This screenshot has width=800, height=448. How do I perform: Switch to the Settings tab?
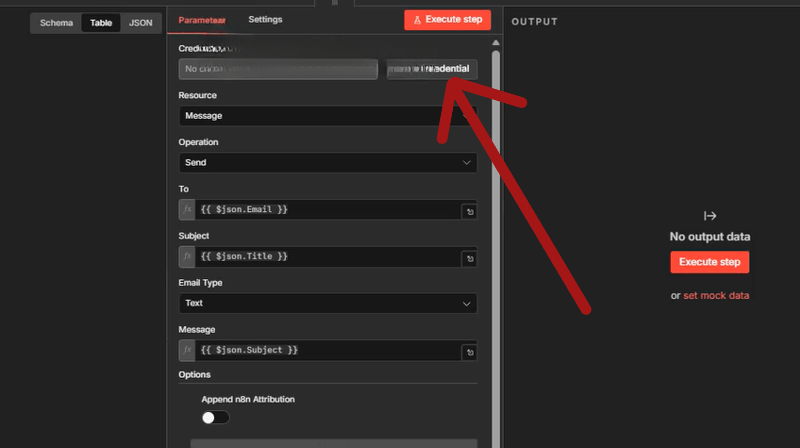pos(265,19)
